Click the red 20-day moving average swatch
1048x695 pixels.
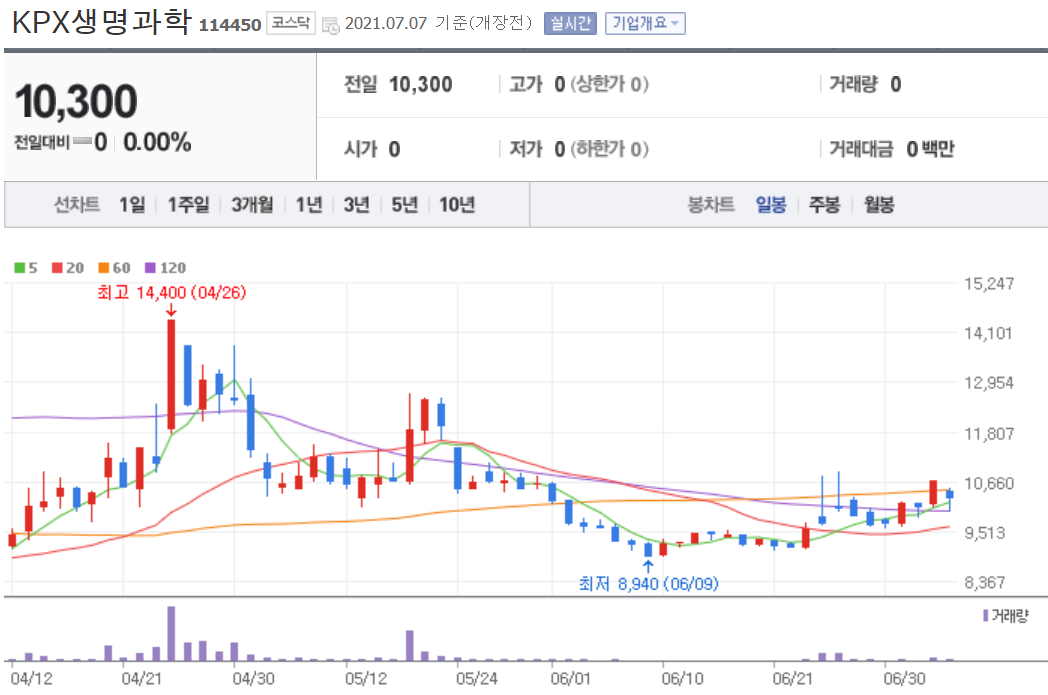[57, 268]
